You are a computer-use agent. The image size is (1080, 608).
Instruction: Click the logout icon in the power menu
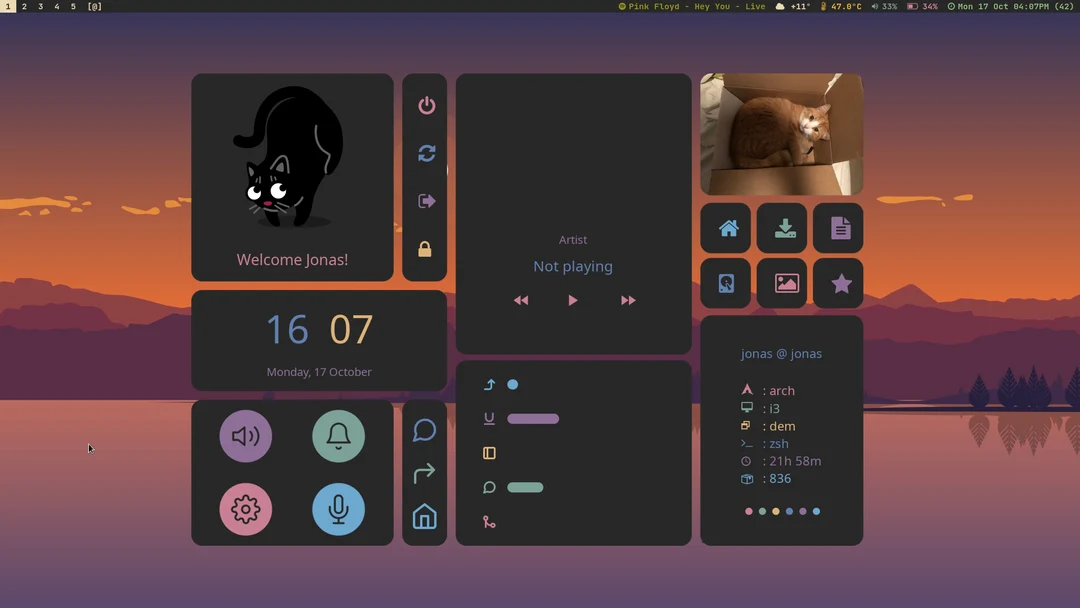pyautogui.click(x=425, y=200)
